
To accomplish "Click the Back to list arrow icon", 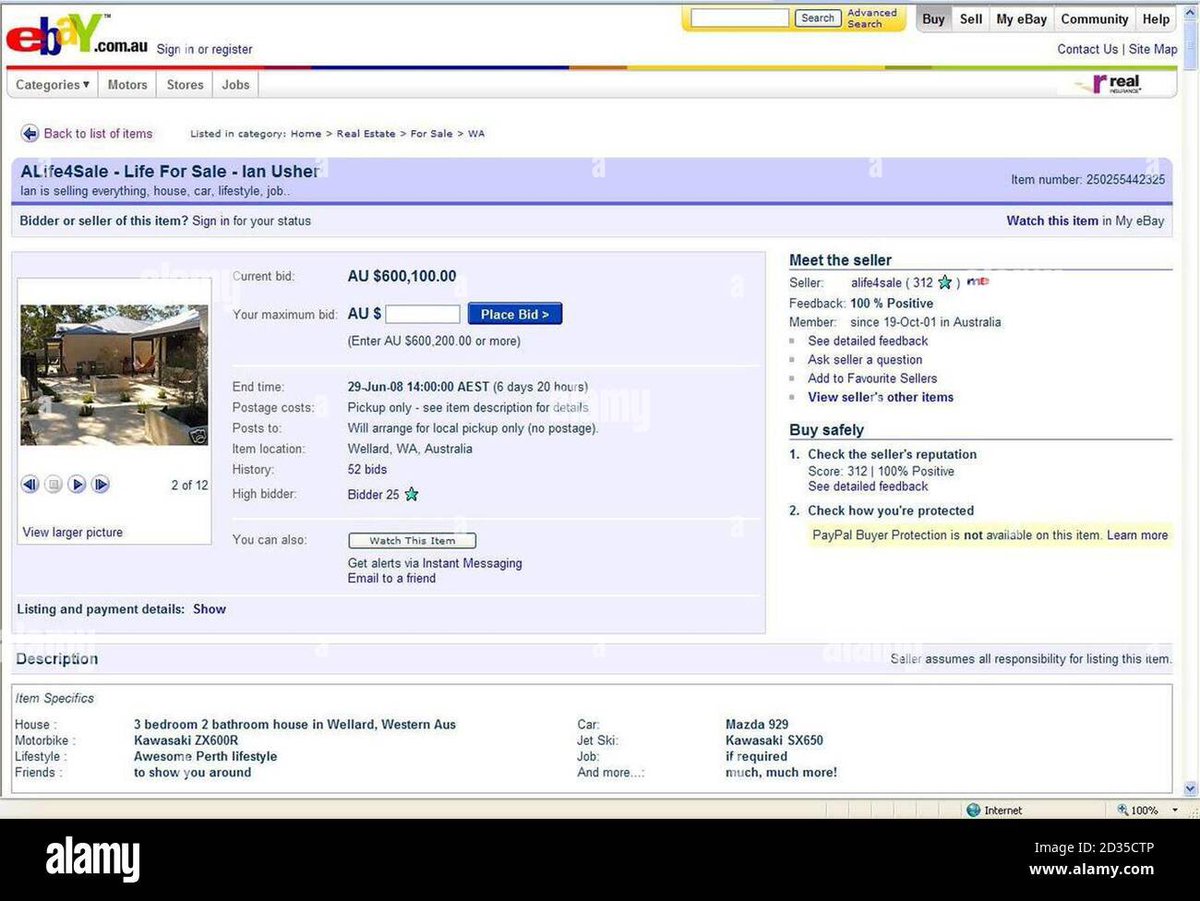I will pyautogui.click(x=30, y=133).
